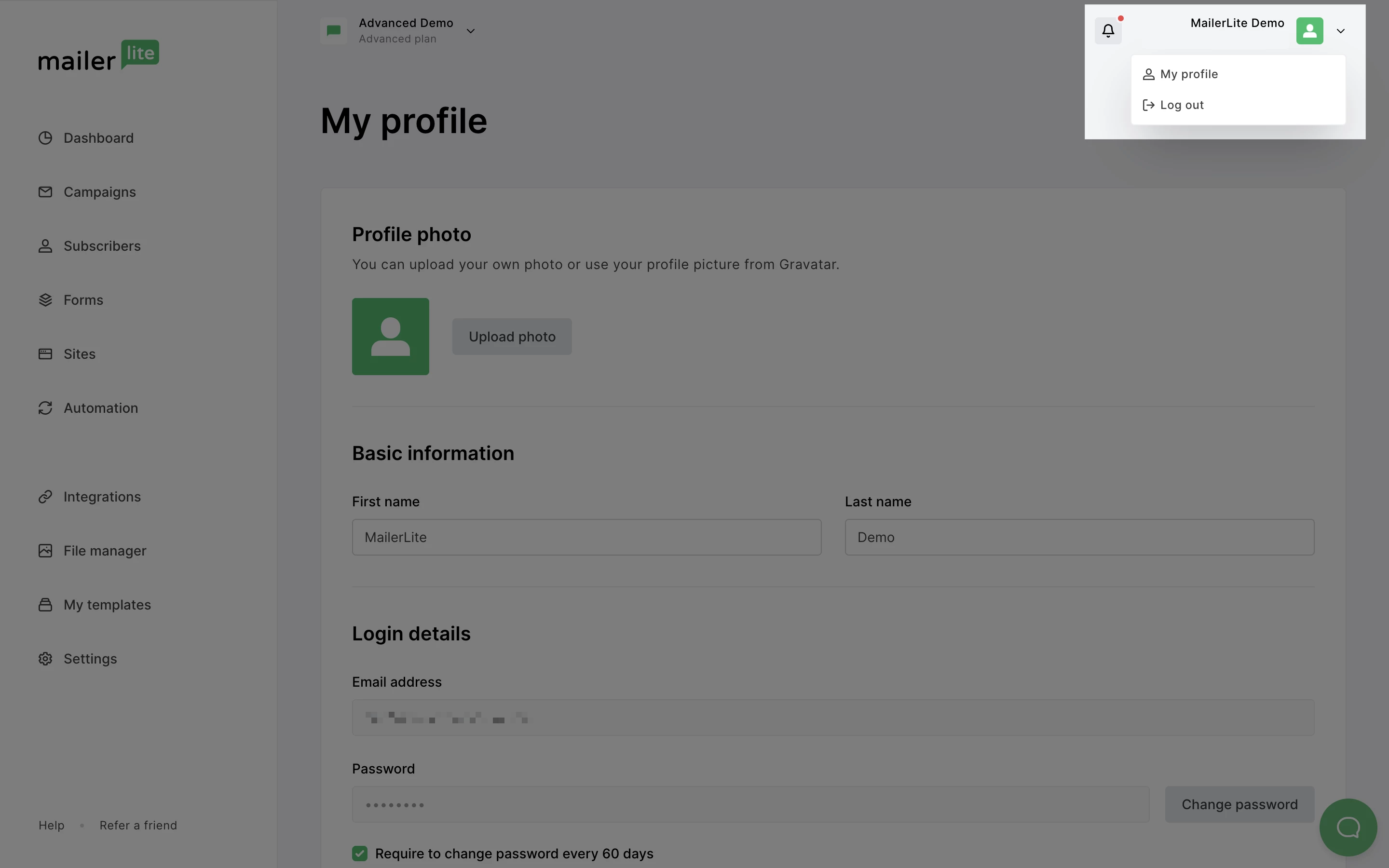Click the Settings gear icon
The image size is (1389, 868).
tap(45, 658)
